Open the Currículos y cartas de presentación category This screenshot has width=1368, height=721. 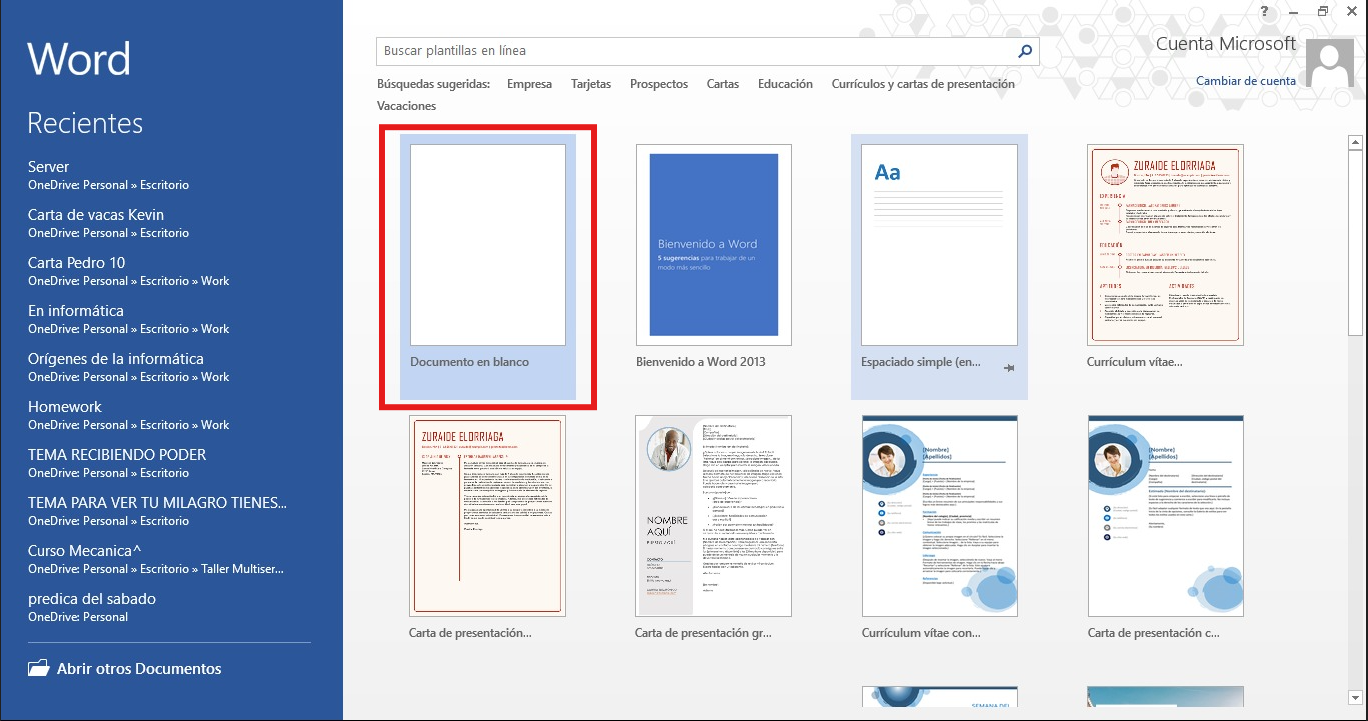pos(922,84)
